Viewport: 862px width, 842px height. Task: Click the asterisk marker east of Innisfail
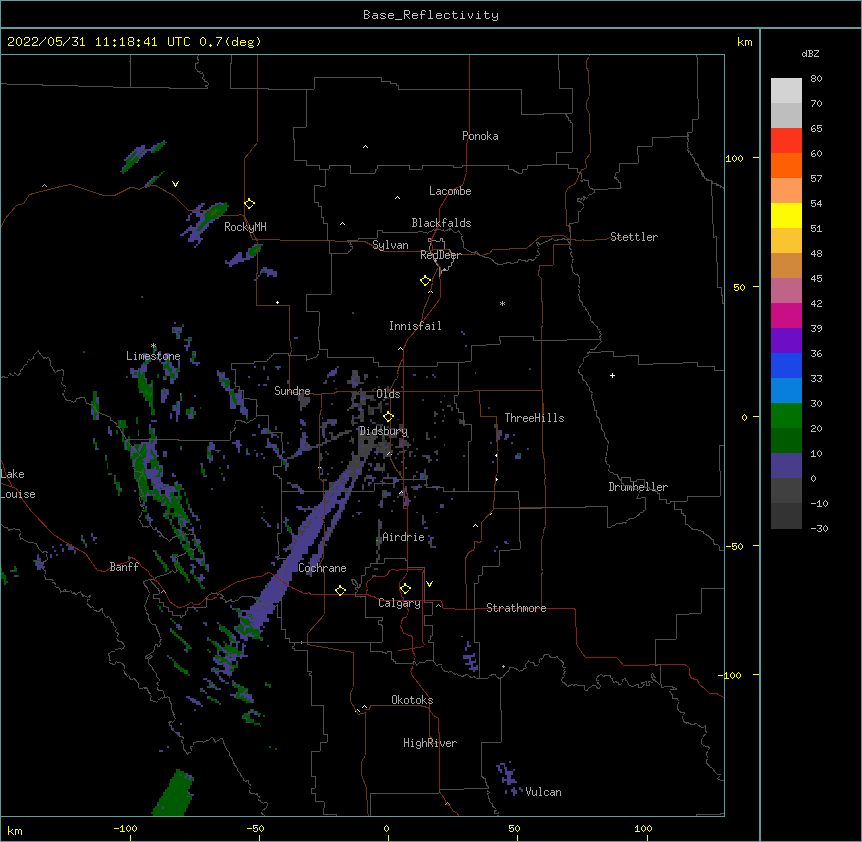(x=502, y=304)
